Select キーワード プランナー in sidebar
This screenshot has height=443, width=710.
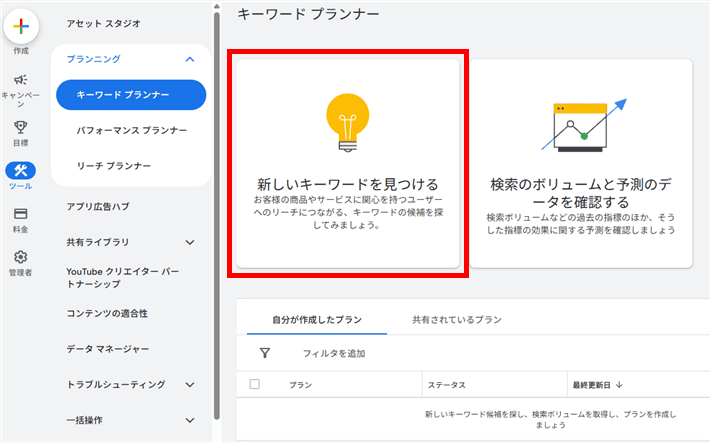click(x=131, y=95)
